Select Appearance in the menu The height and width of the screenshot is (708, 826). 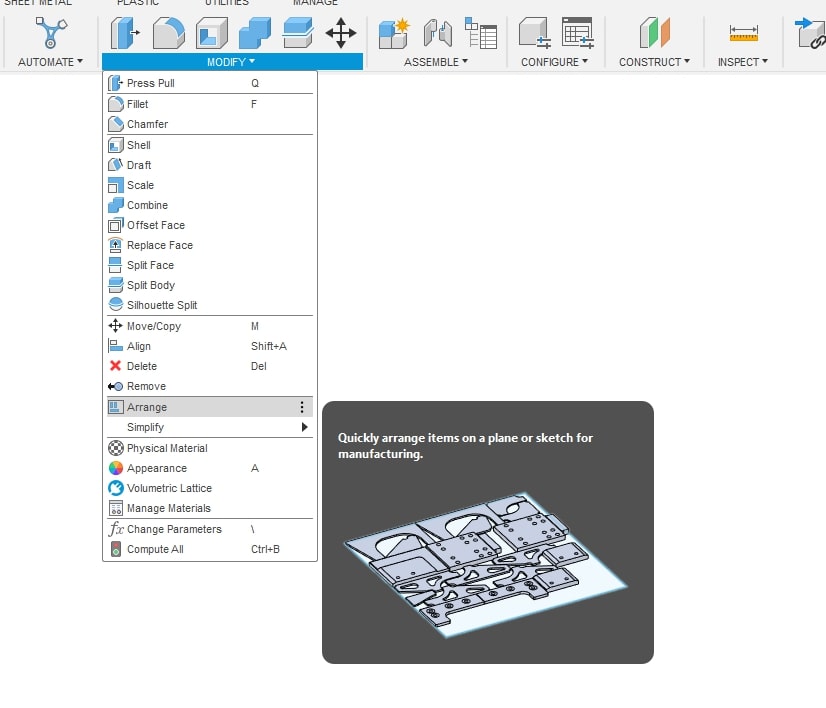(210, 468)
